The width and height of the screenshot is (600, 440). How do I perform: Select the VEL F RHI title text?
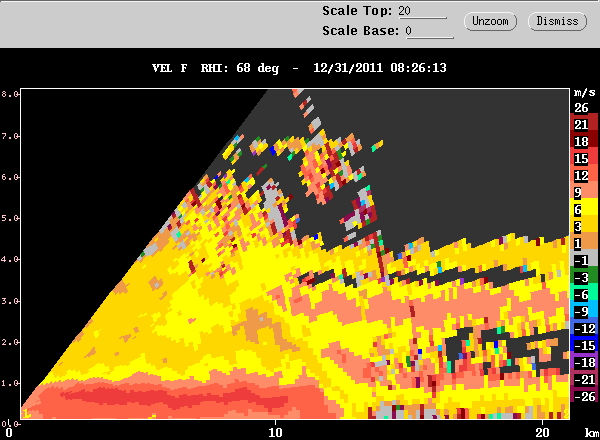coord(299,68)
